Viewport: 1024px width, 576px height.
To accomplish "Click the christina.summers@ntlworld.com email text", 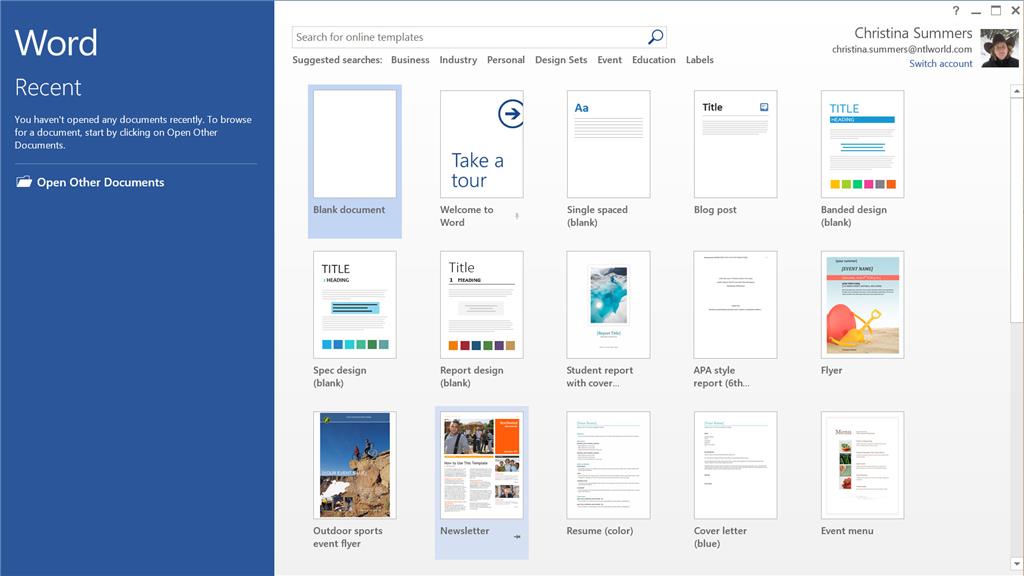I will click(x=902, y=49).
